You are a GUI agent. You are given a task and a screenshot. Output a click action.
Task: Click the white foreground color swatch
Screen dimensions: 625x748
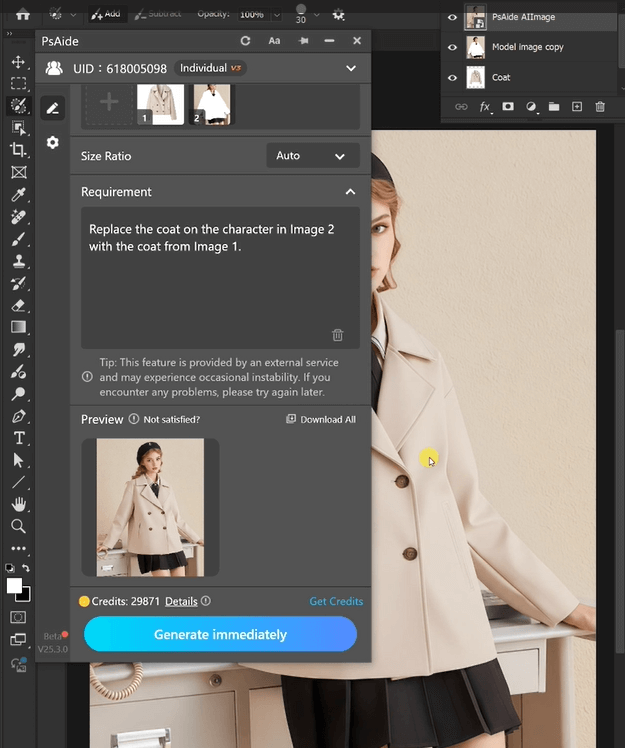point(13,585)
